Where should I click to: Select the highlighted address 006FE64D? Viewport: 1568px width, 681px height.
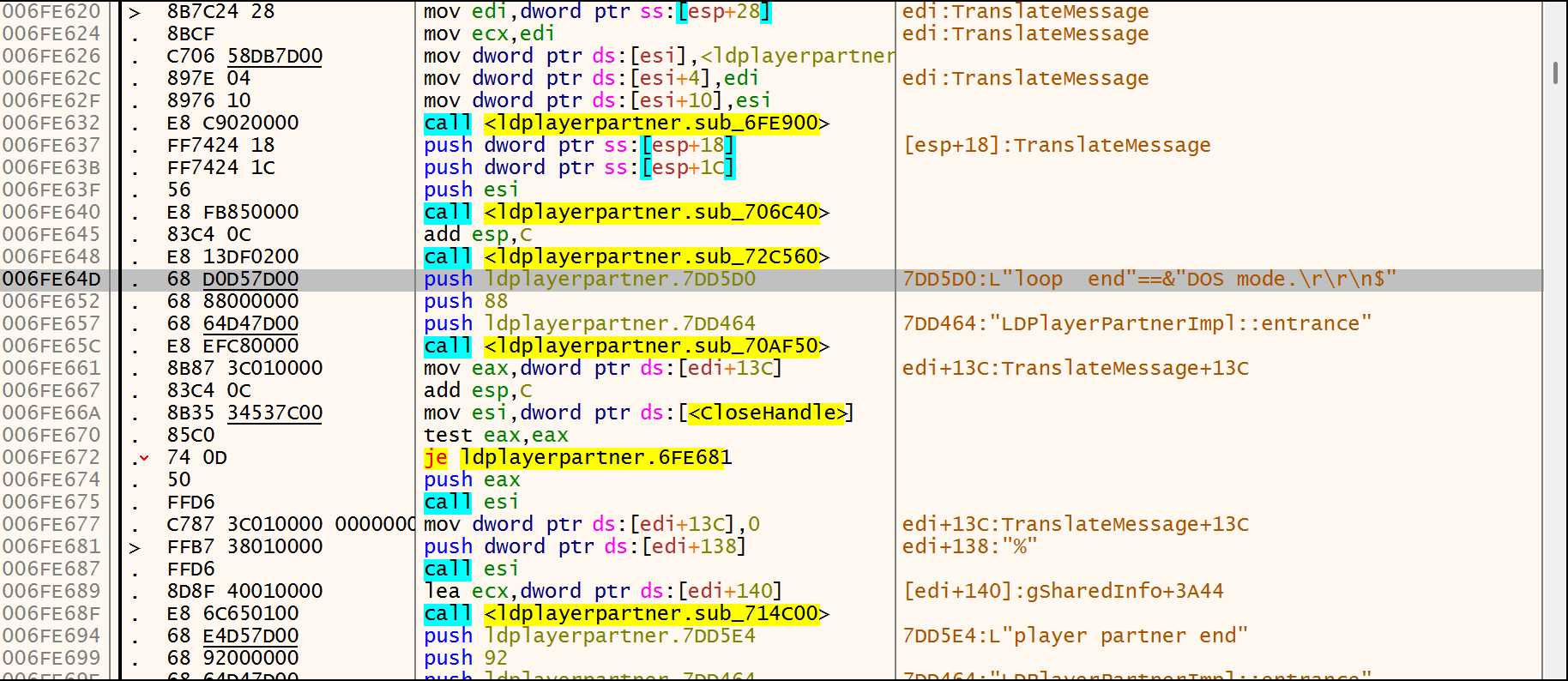51,279
